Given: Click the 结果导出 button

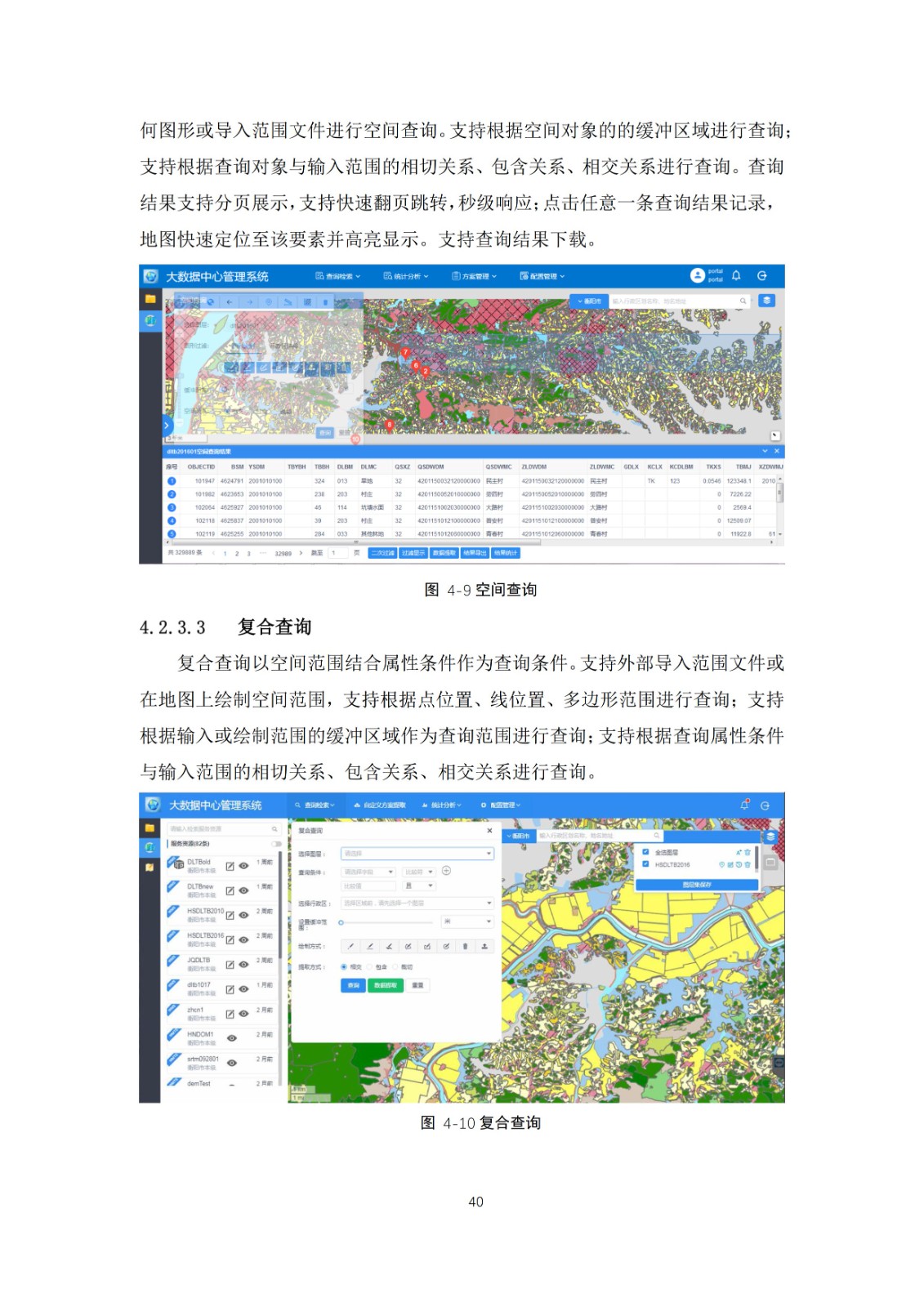Looking at the screenshot, I should [475, 553].
